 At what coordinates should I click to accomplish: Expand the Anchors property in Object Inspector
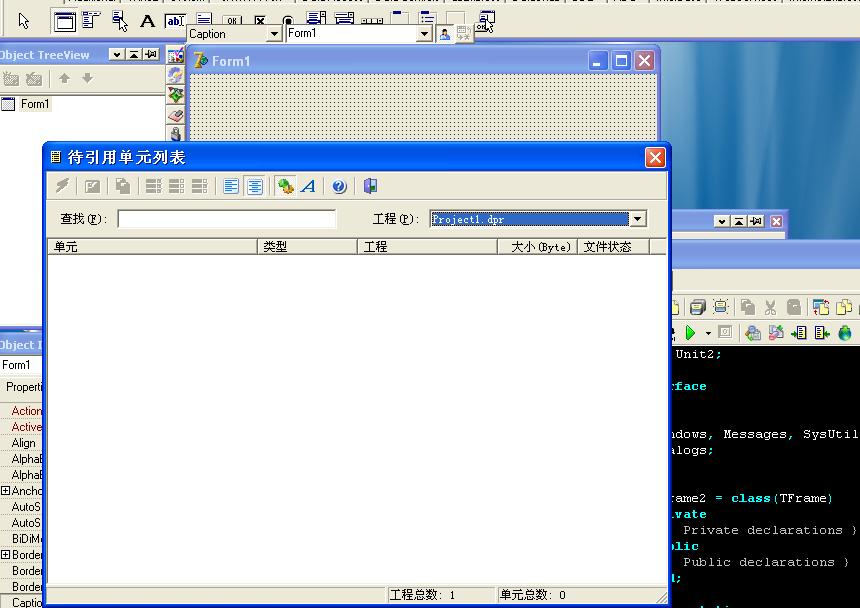point(6,491)
